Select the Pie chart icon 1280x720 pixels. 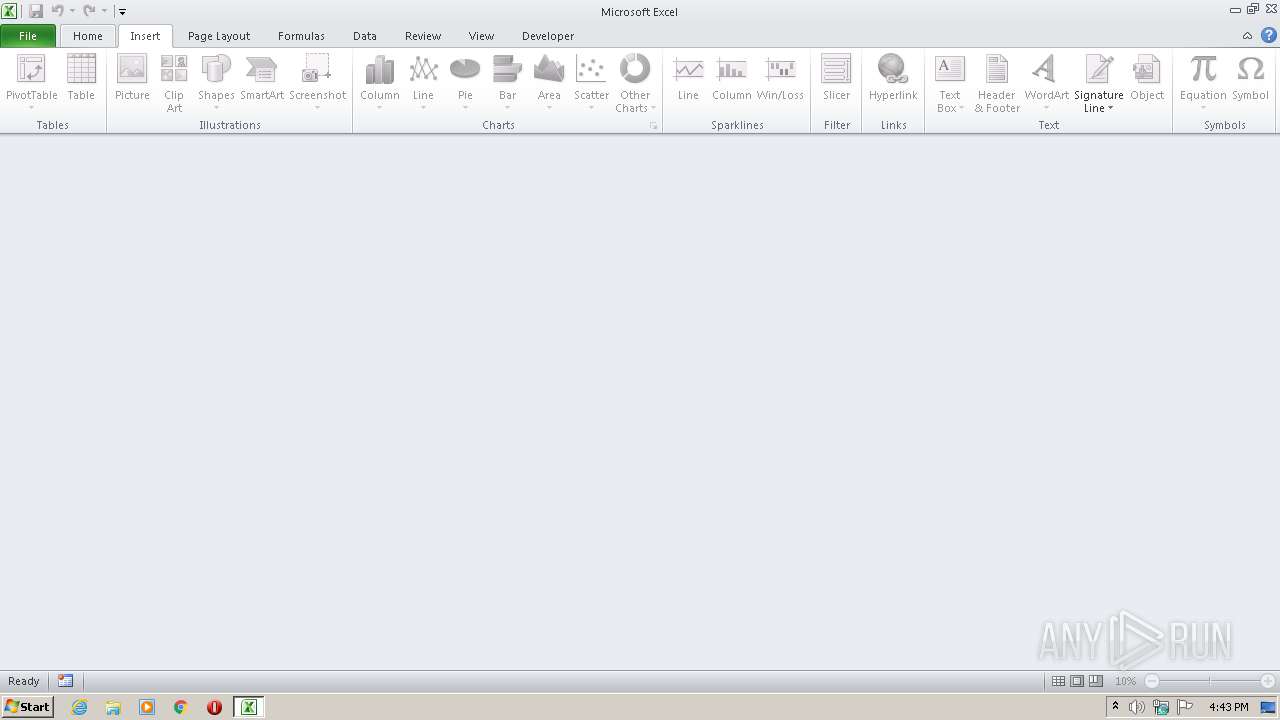[465, 70]
